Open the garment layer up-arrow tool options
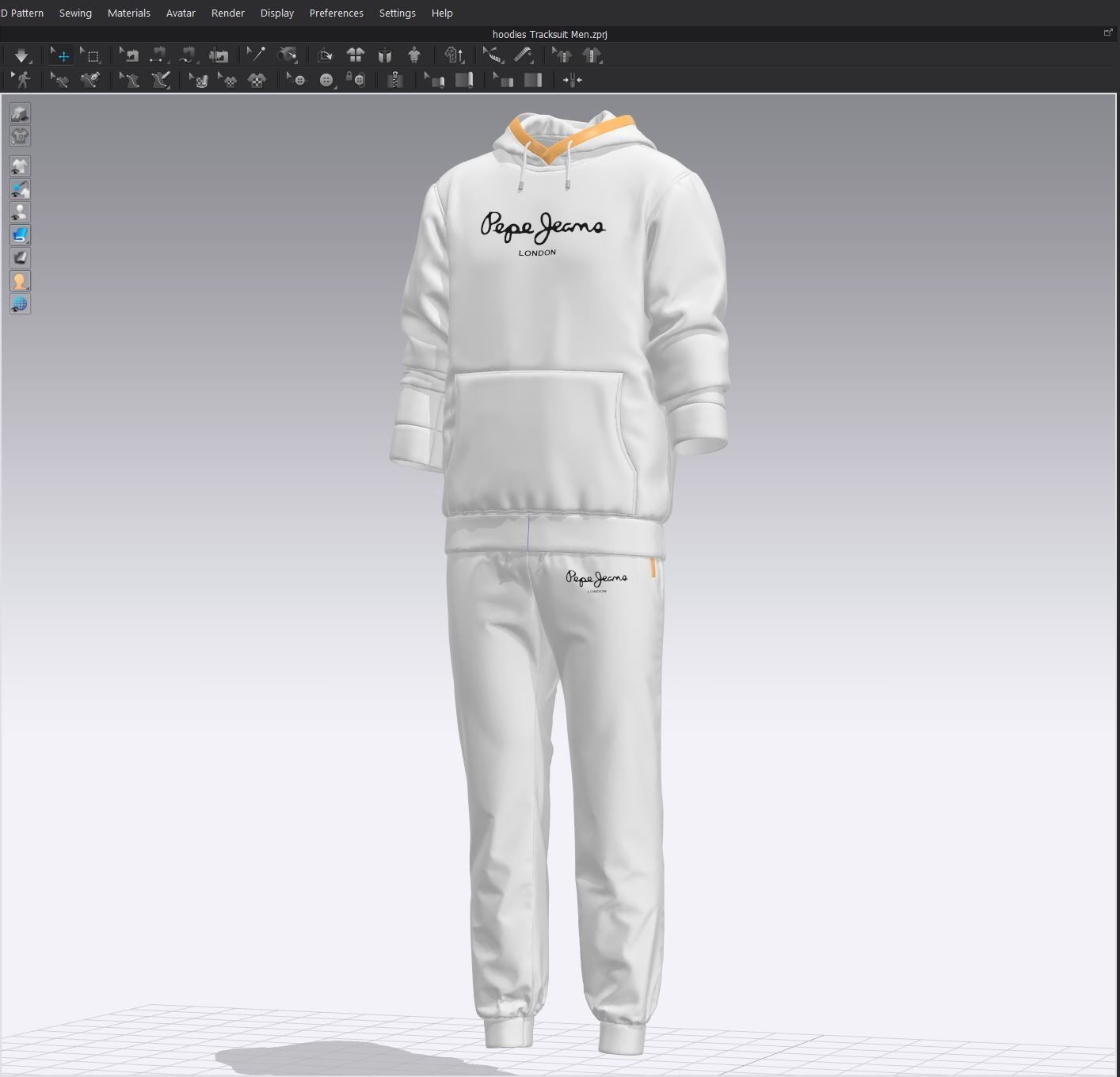 (x=455, y=55)
